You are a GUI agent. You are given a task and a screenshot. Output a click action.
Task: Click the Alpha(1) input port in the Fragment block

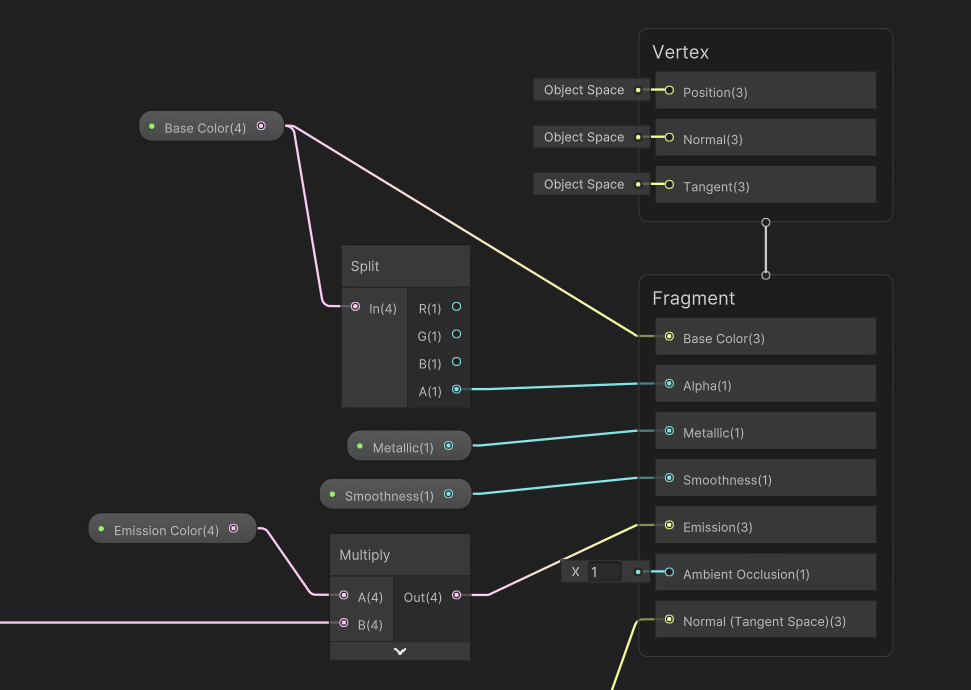pos(668,383)
